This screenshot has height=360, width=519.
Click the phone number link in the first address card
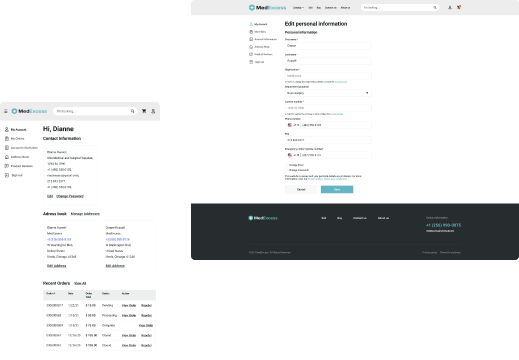tap(59, 239)
